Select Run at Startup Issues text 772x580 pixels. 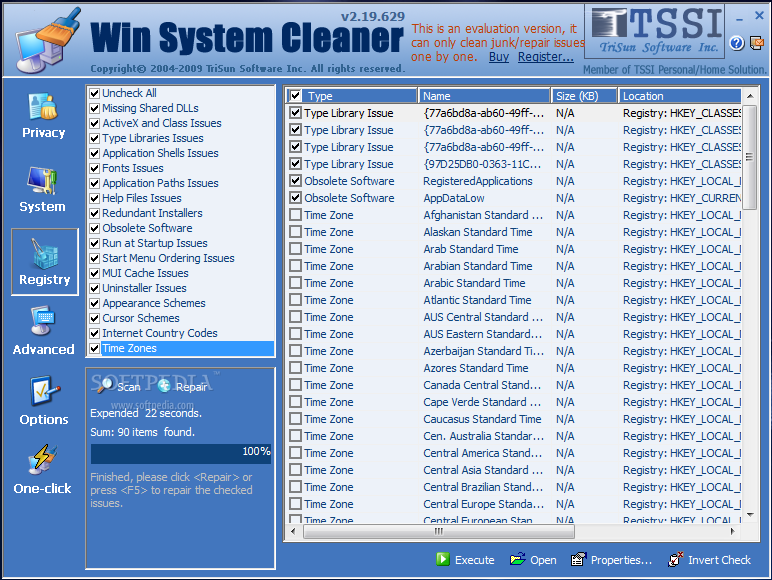coord(155,243)
